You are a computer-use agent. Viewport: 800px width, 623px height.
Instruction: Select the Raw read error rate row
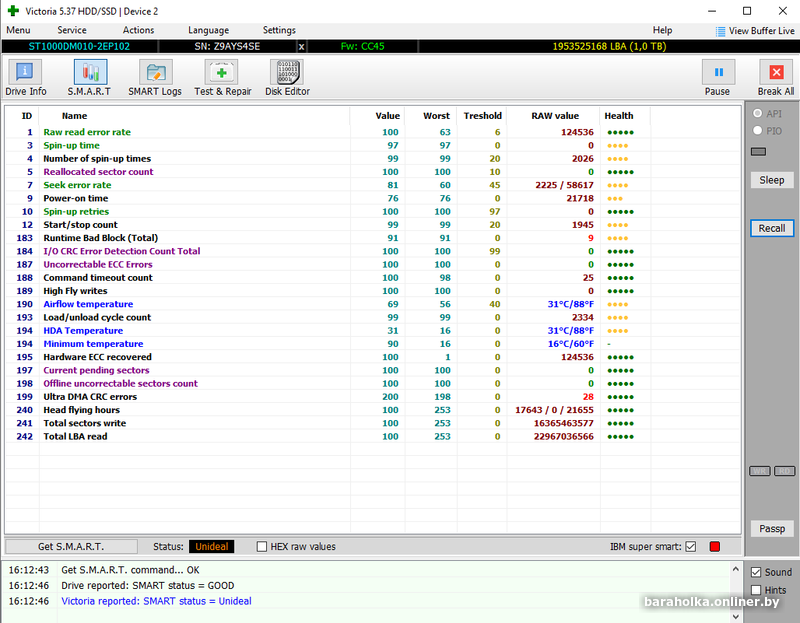pos(372,132)
